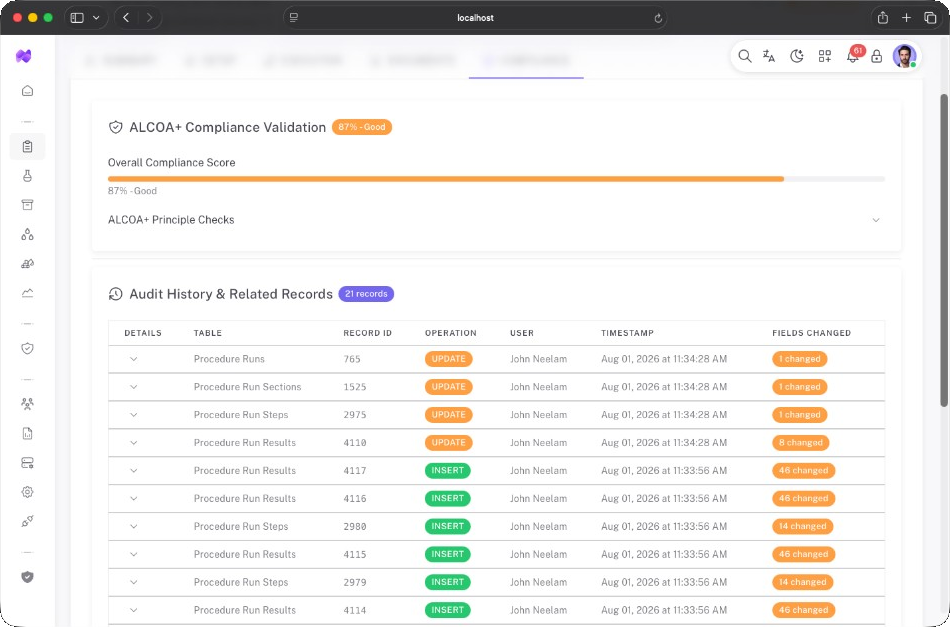Viewport: 950px width, 627px height.
Task: Expand details for record 2975
Action: [x=133, y=414]
